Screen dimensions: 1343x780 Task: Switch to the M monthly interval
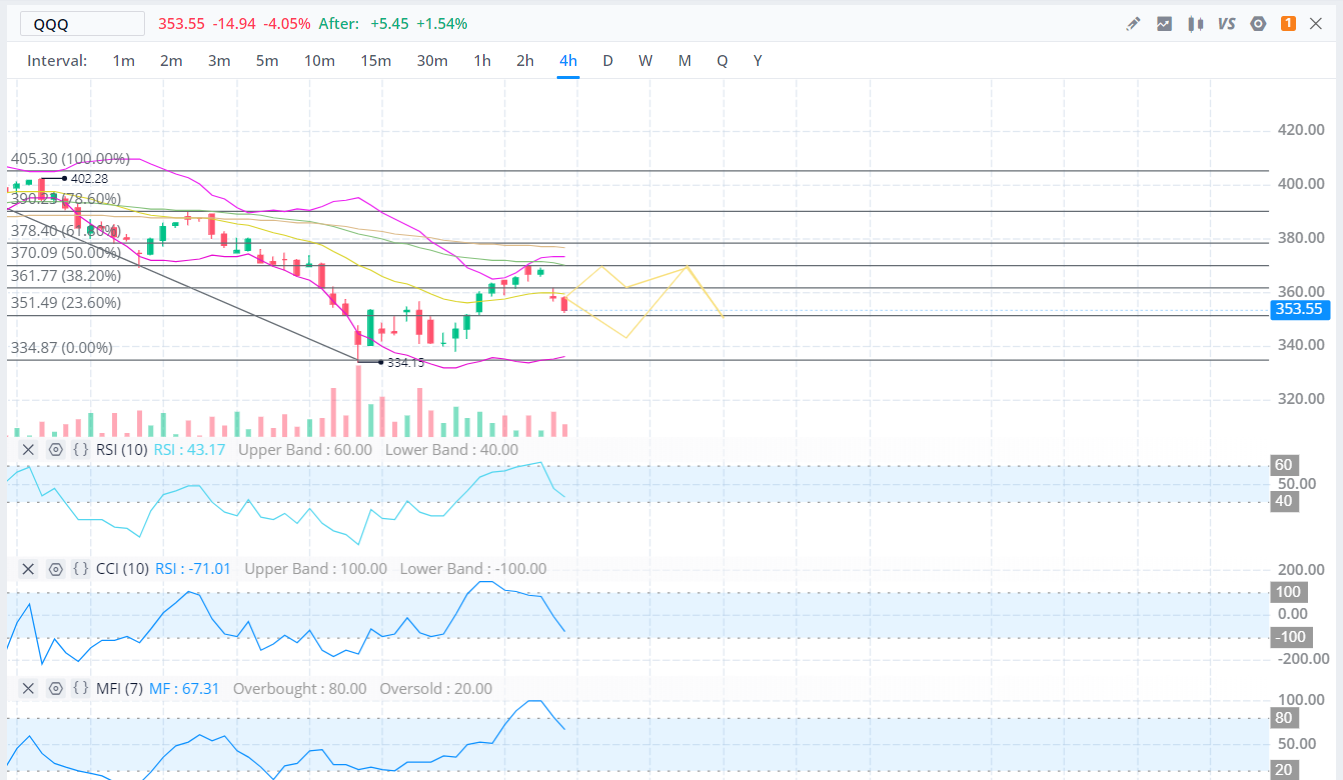coord(685,61)
